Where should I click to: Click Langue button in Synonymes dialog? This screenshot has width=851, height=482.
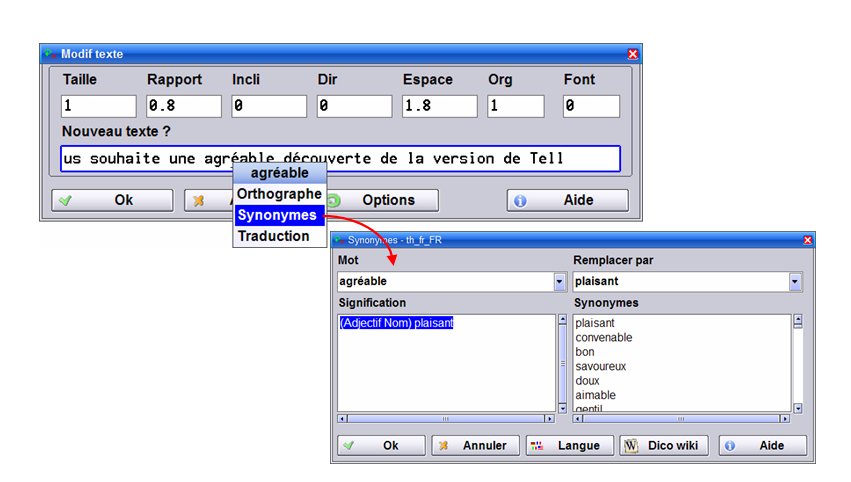tap(569, 446)
